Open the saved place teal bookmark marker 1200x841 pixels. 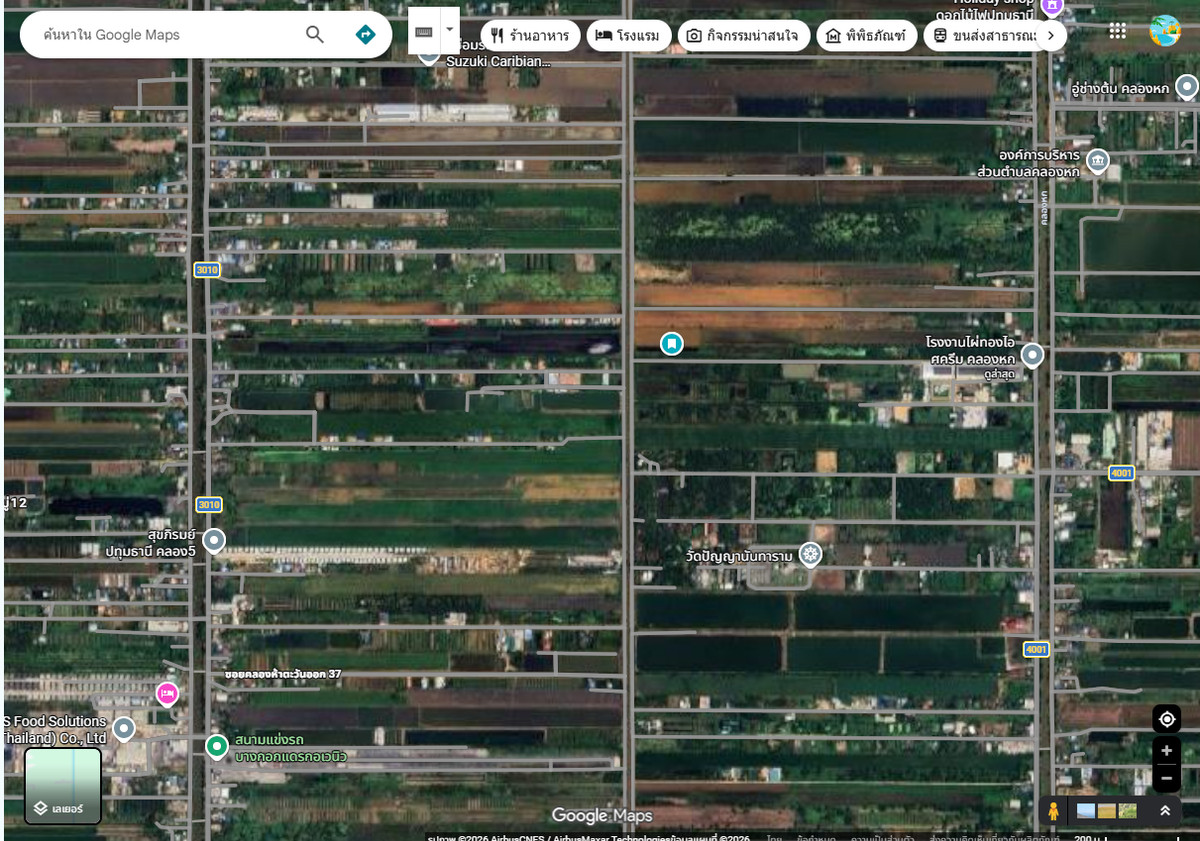(x=672, y=344)
